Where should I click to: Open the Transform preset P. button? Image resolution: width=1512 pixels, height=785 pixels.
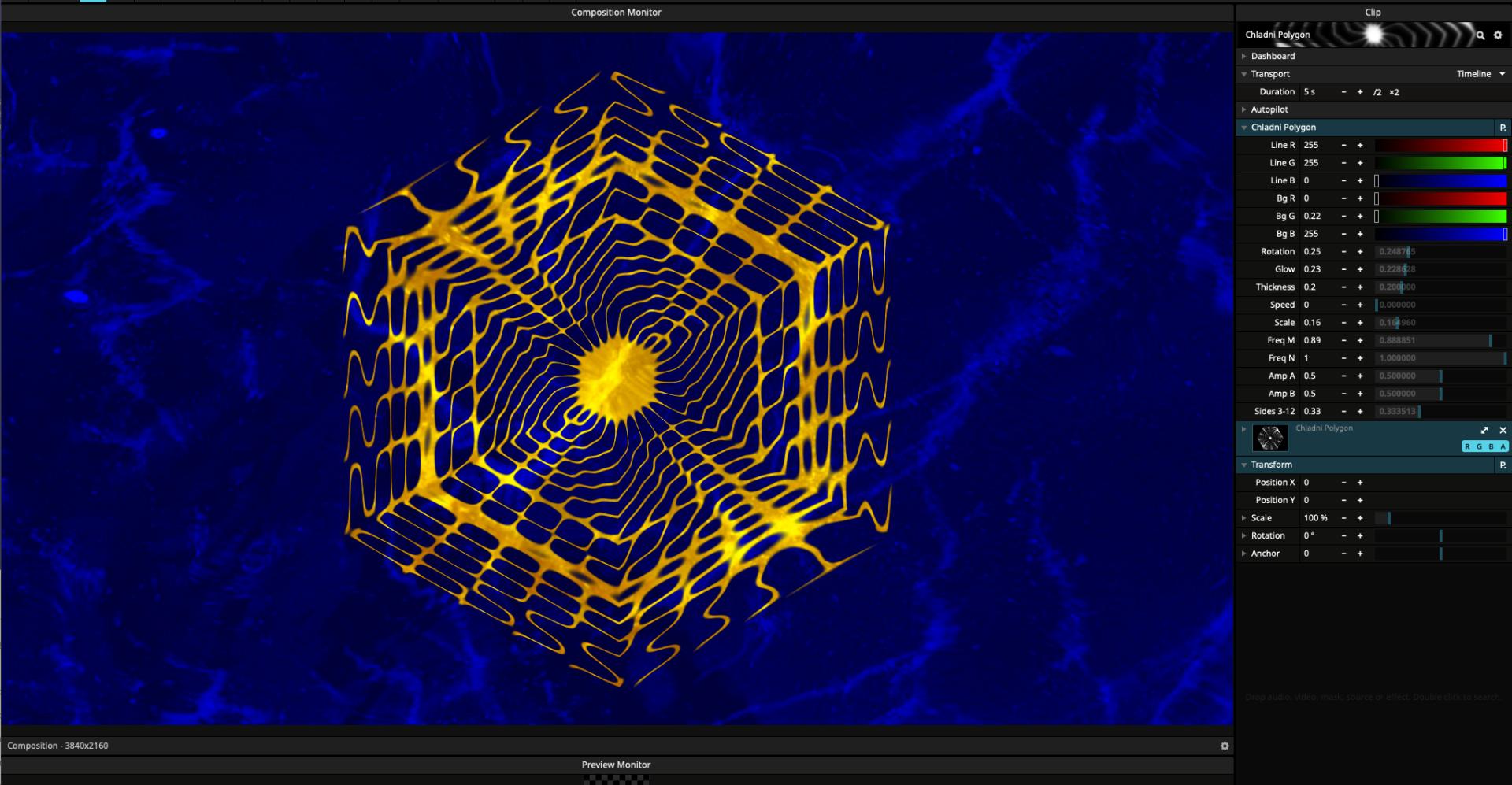click(x=1503, y=465)
